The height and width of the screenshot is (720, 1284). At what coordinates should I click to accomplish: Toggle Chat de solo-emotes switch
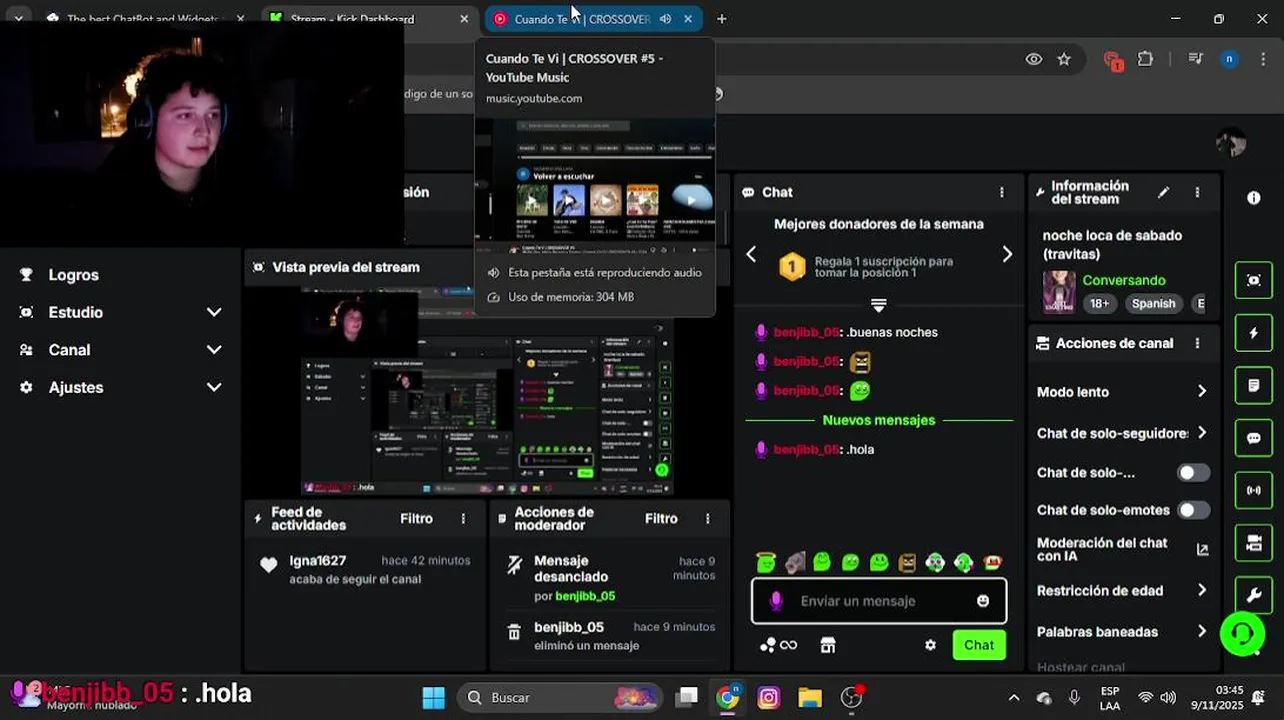[x=1193, y=510]
